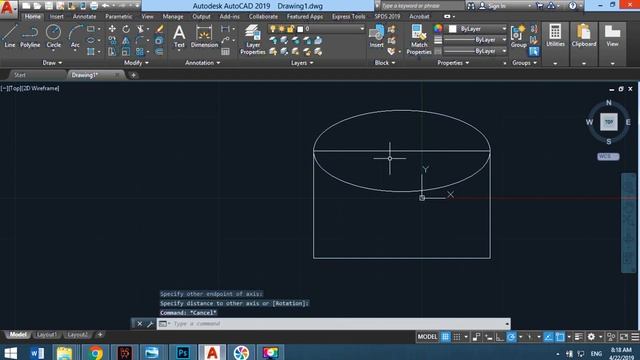Toggle snap mode in status bar
This screenshot has width=640, height=360.
pos(457,337)
